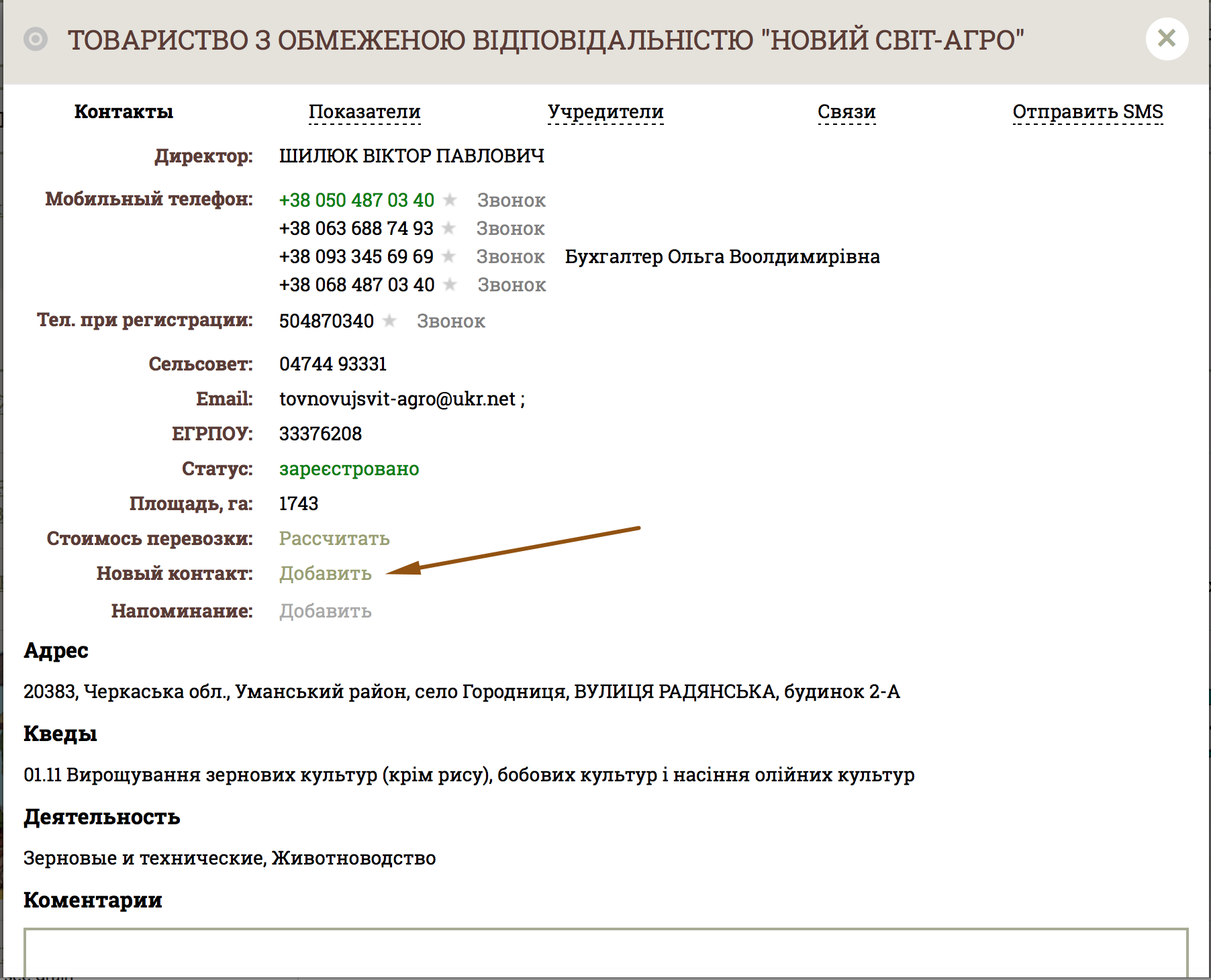The height and width of the screenshot is (980, 1211).
Task: Select the director name ШИЛЮК ВІКТОР ПАВЛОВИЧ
Action: (411, 156)
